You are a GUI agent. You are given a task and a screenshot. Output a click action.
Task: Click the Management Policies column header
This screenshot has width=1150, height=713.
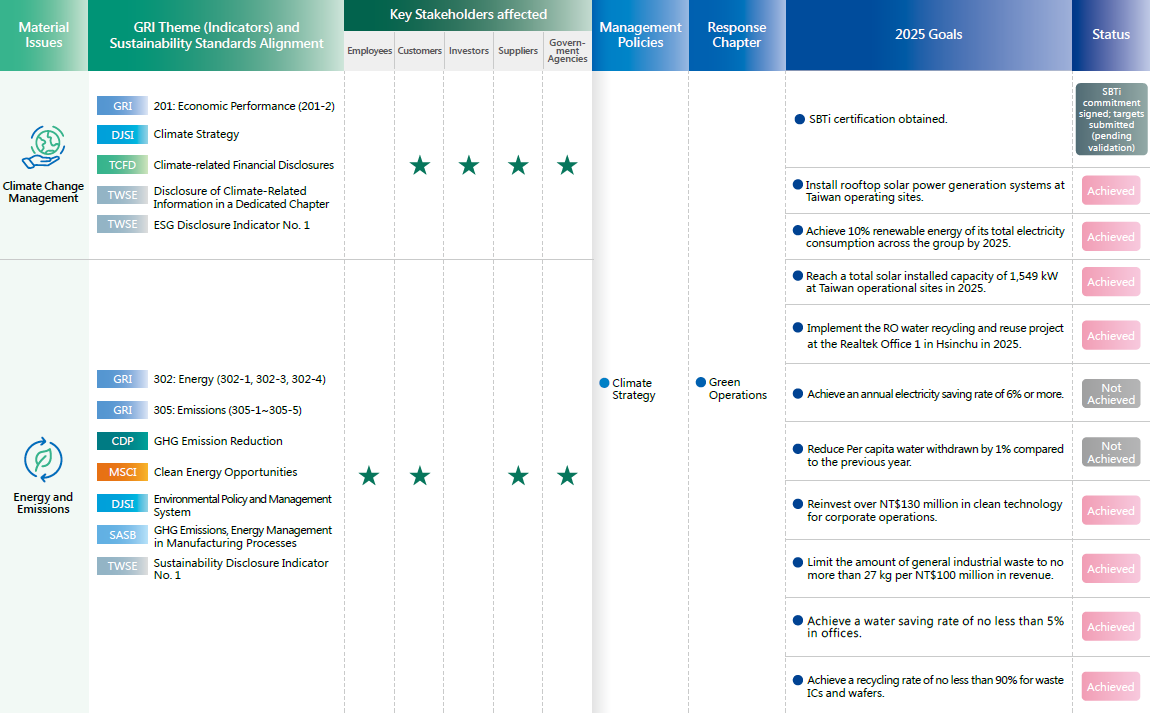(640, 35)
